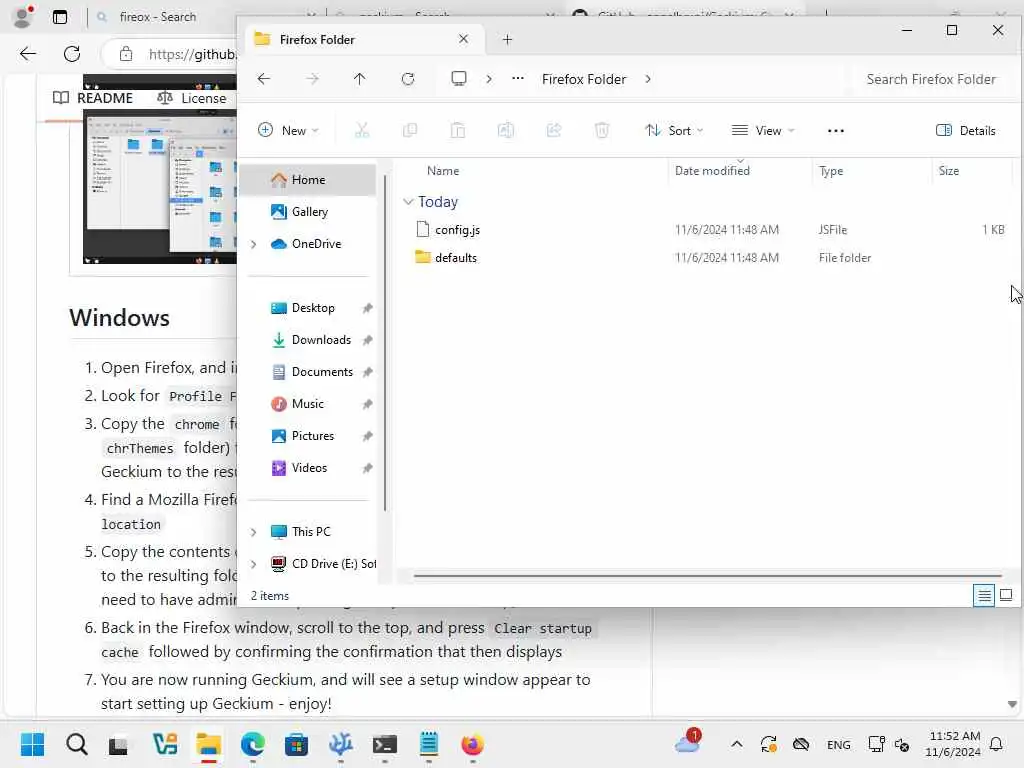Click the Delete trash icon in Explorer

[601, 131]
